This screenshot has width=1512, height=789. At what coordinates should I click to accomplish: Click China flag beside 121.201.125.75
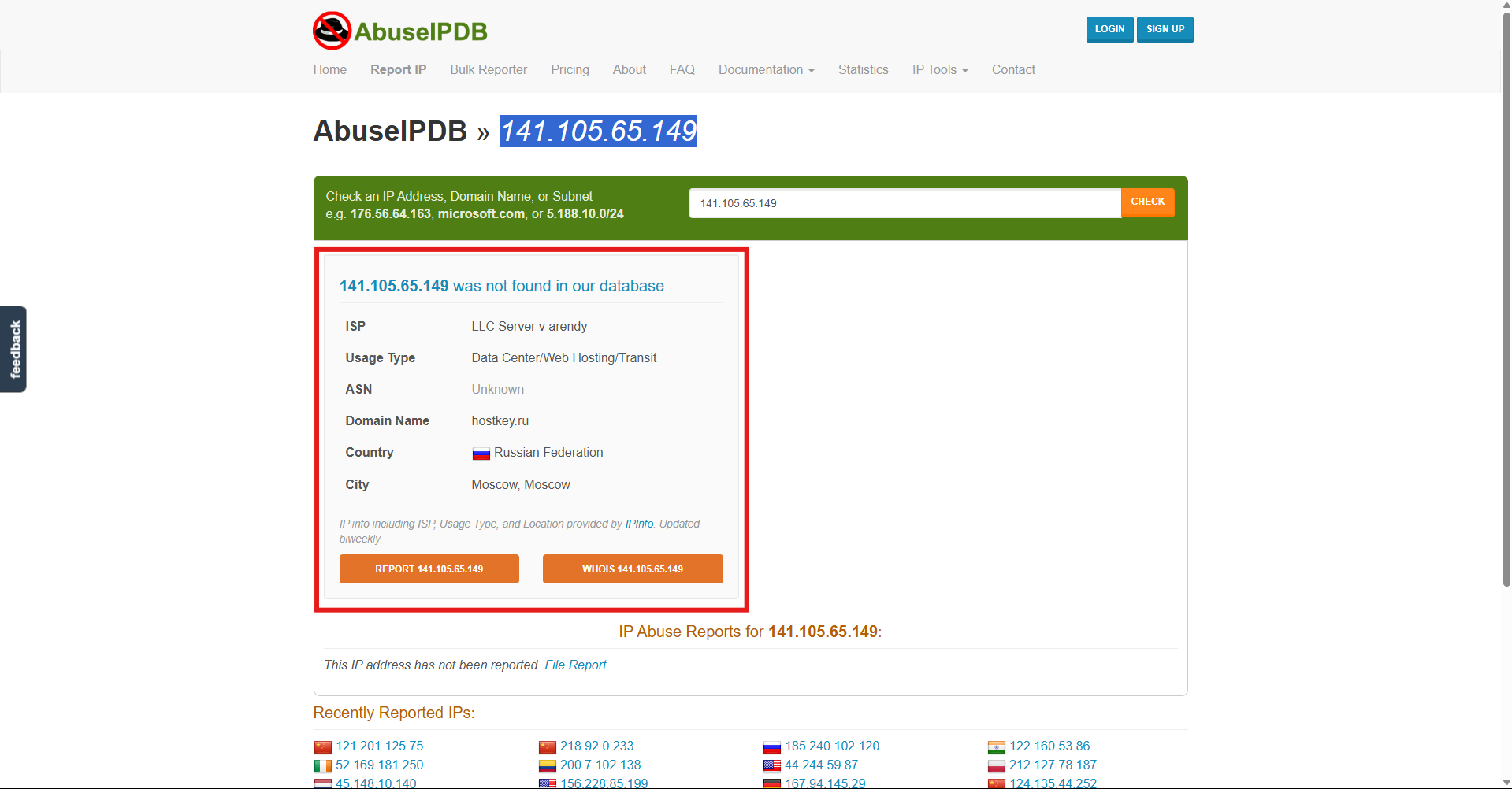(323, 746)
